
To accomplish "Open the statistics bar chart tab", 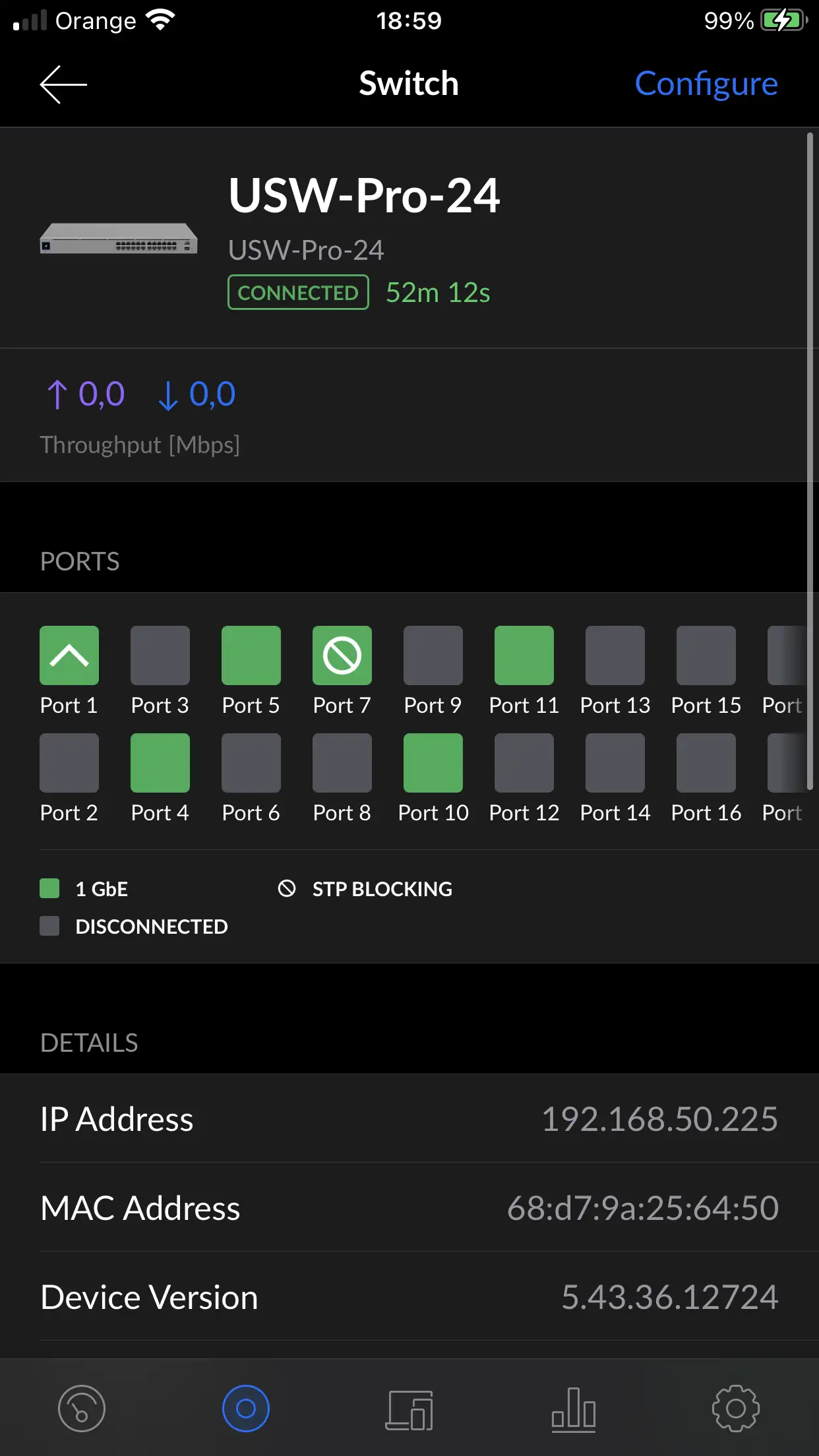I will pyautogui.click(x=573, y=1410).
